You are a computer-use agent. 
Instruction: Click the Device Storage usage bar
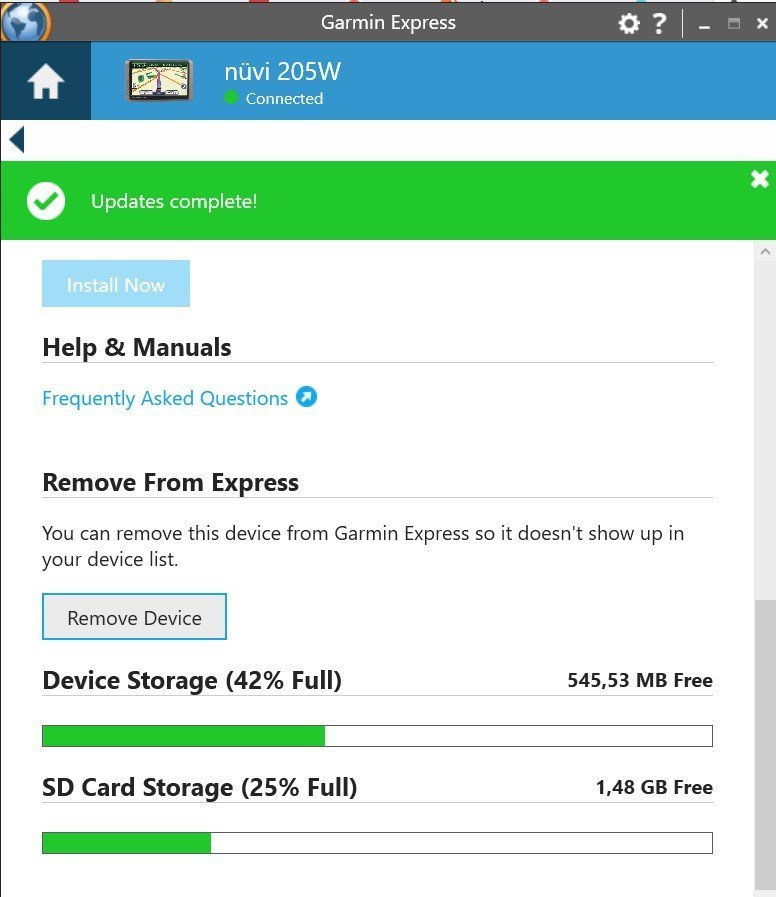[377, 736]
